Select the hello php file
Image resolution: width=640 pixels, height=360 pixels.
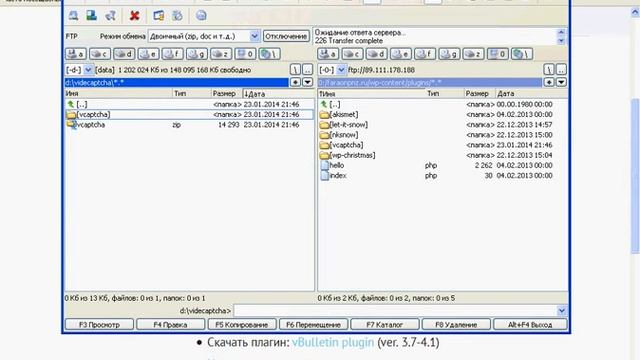pos(442,166)
